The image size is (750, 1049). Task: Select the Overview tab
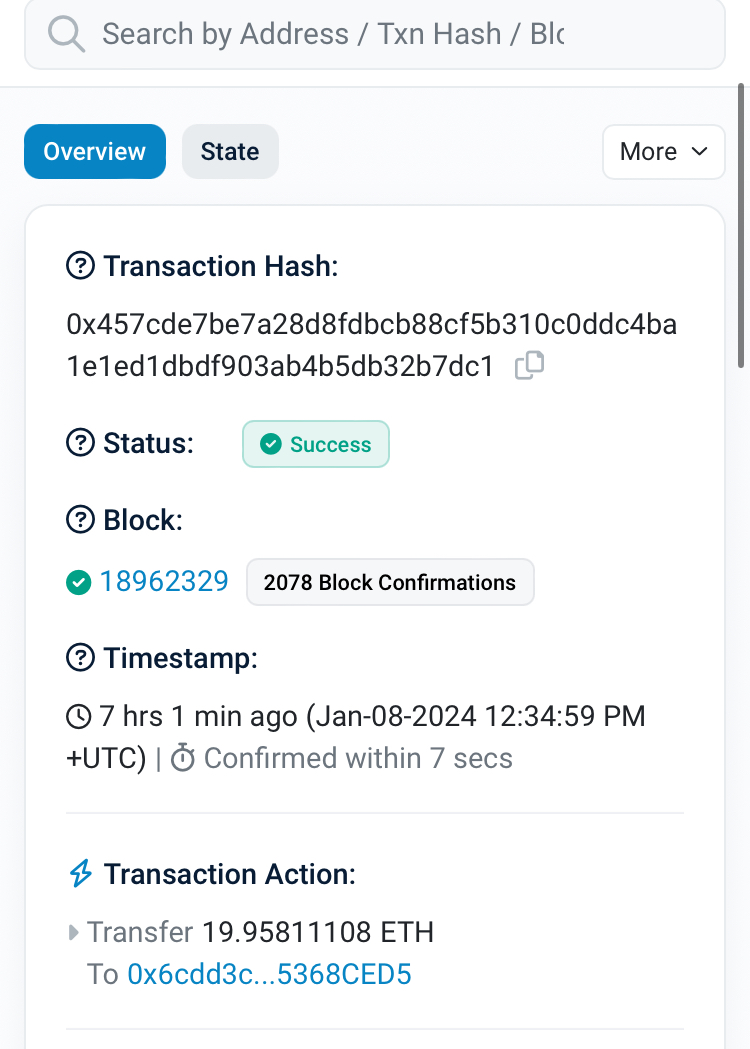click(x=95, y=152)
